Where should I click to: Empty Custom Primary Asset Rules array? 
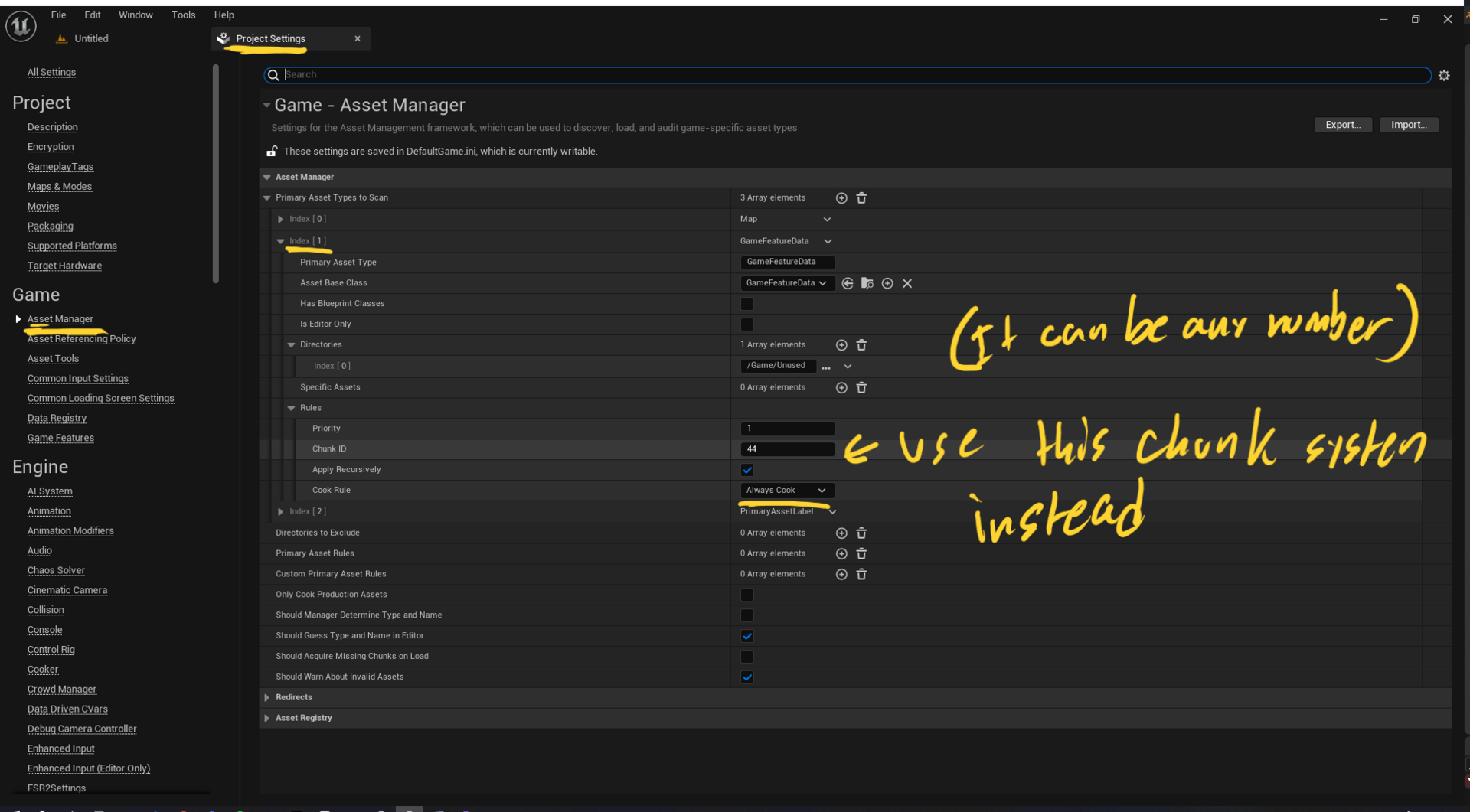861,575
